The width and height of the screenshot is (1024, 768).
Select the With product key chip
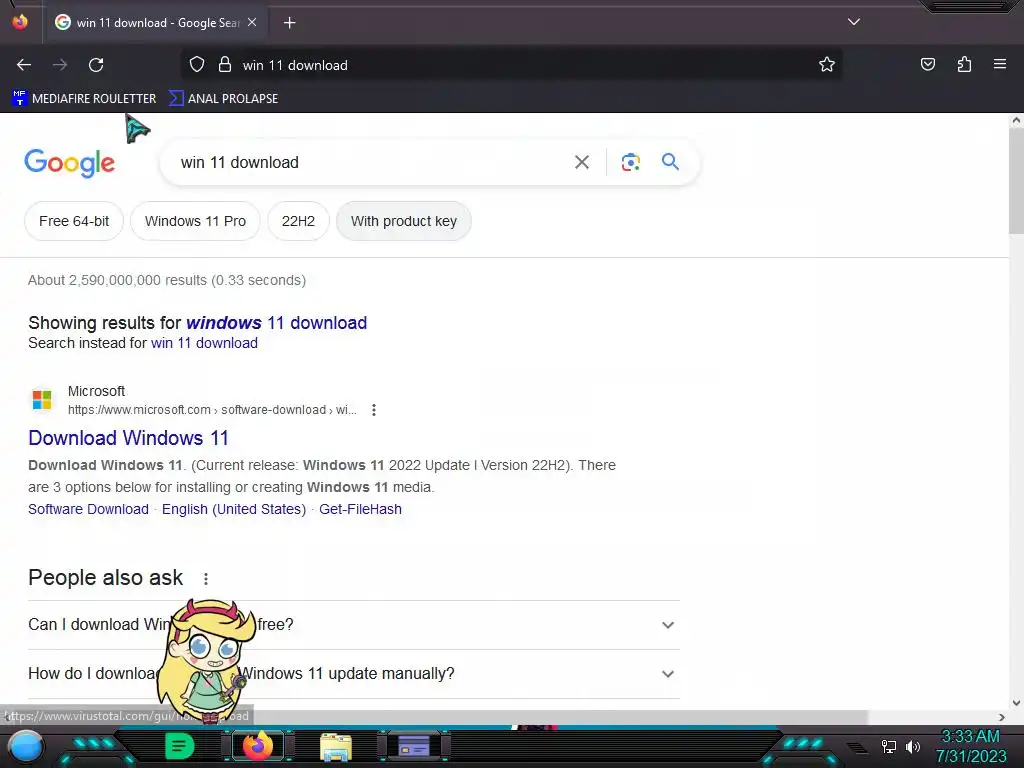pyautogui.click(x=404, y=221)
